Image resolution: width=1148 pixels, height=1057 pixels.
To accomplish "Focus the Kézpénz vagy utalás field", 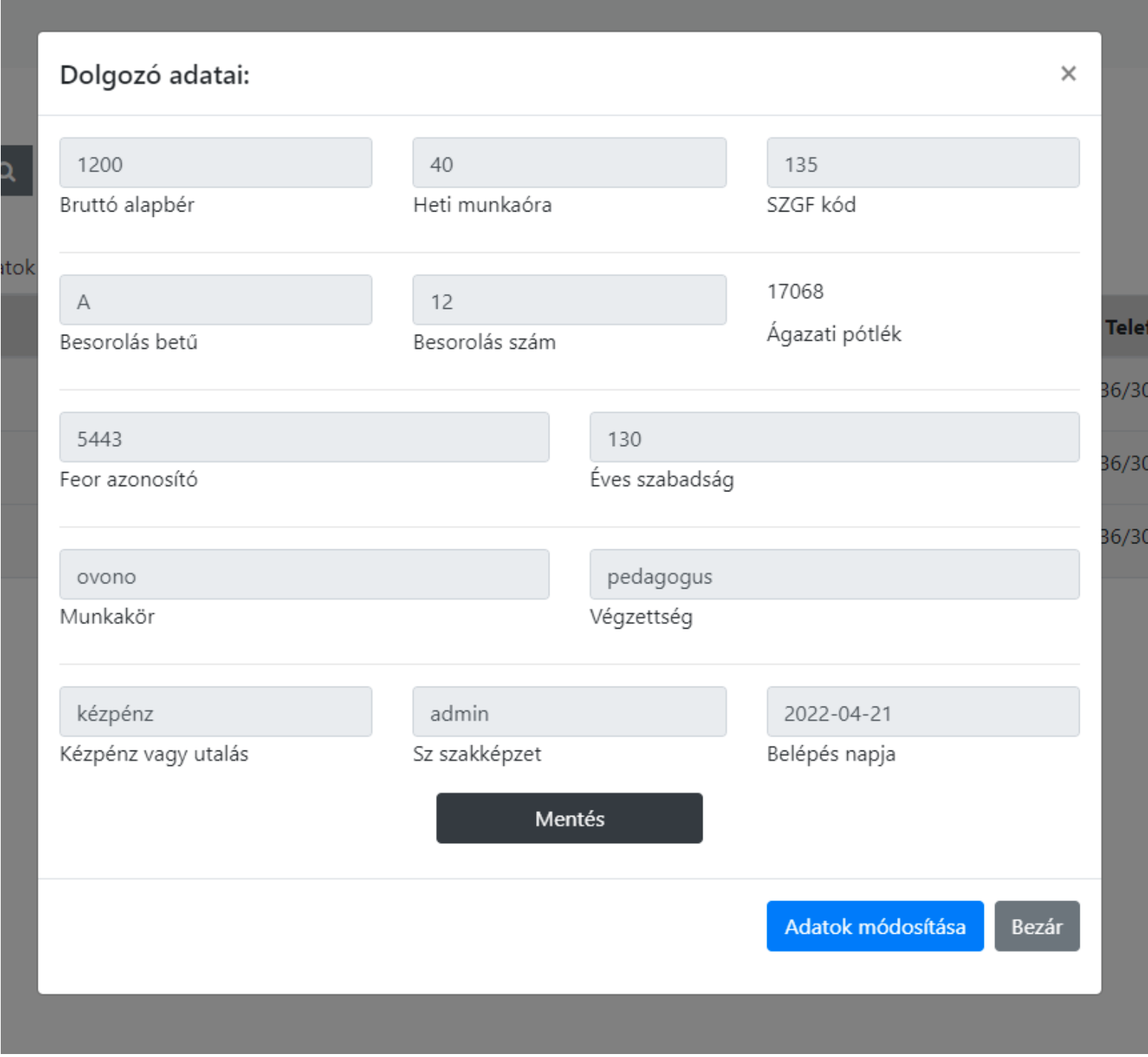I will click(215, 713).
